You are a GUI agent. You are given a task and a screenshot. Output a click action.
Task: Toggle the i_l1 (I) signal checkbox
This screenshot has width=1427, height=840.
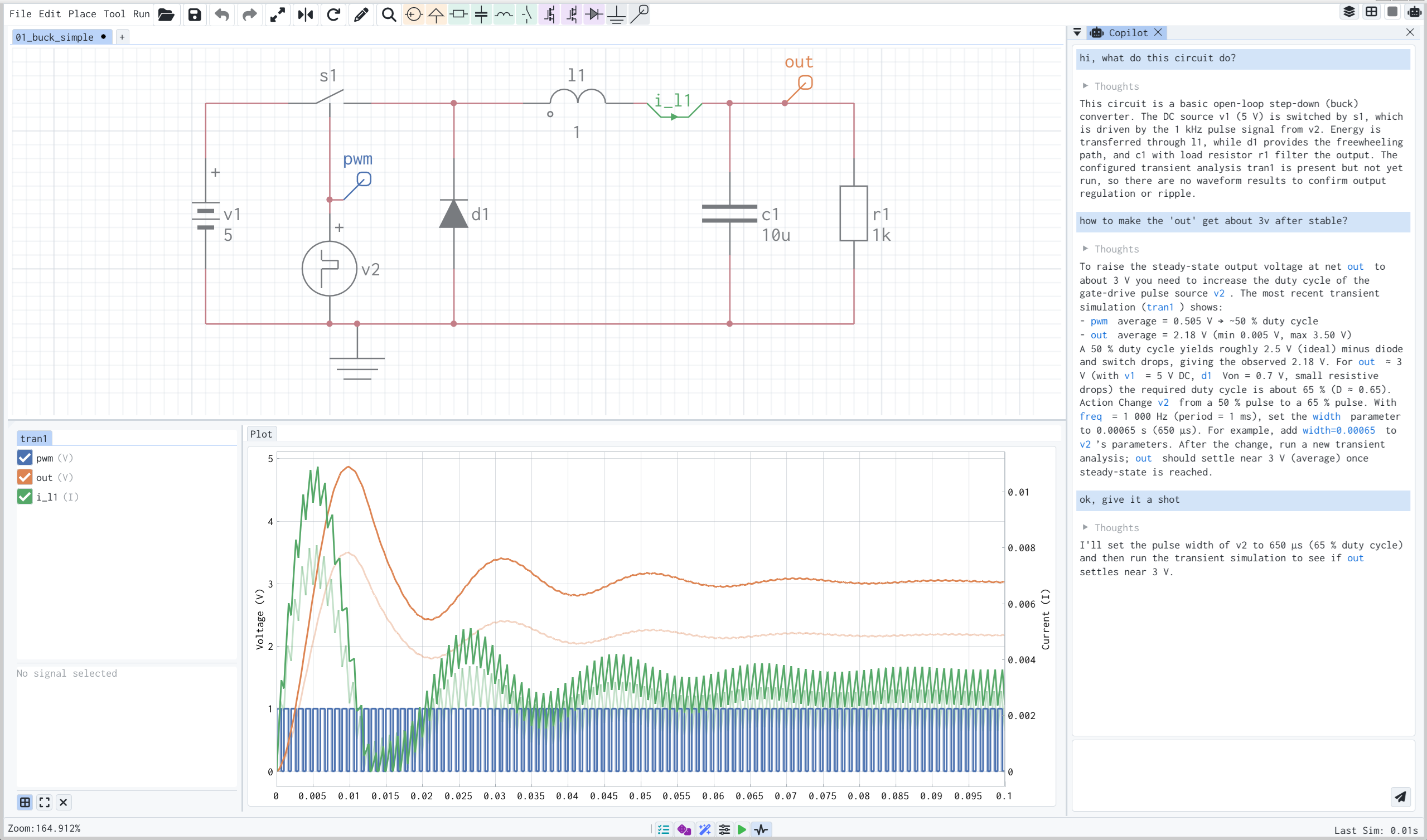pyautogui.click(x=25, y=497)
